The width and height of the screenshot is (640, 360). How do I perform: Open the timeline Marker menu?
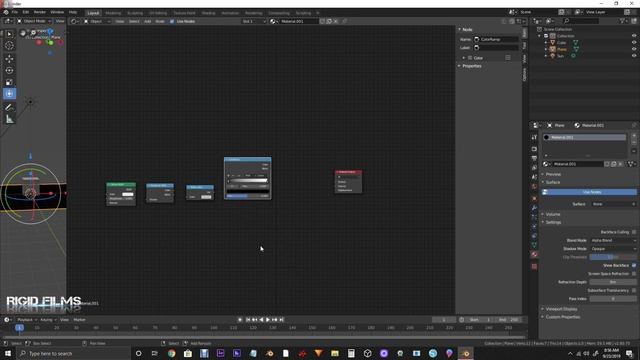pos(80,320)
